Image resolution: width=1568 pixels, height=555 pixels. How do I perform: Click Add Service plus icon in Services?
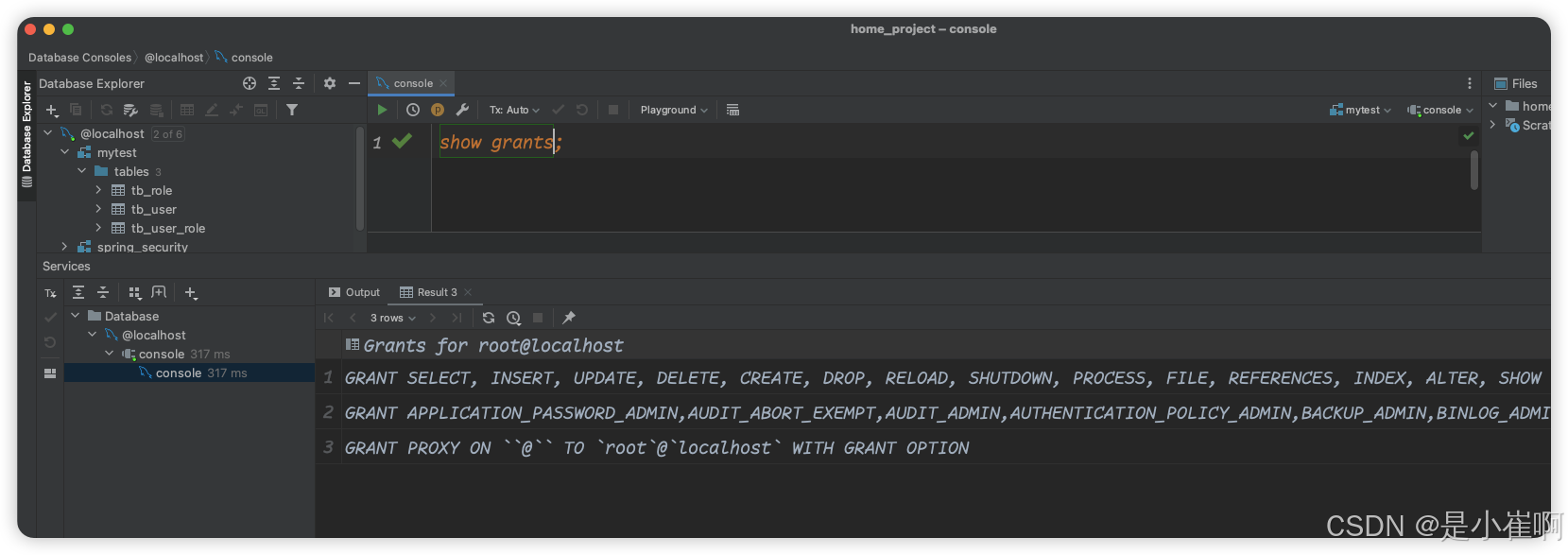tap(191, 293)
